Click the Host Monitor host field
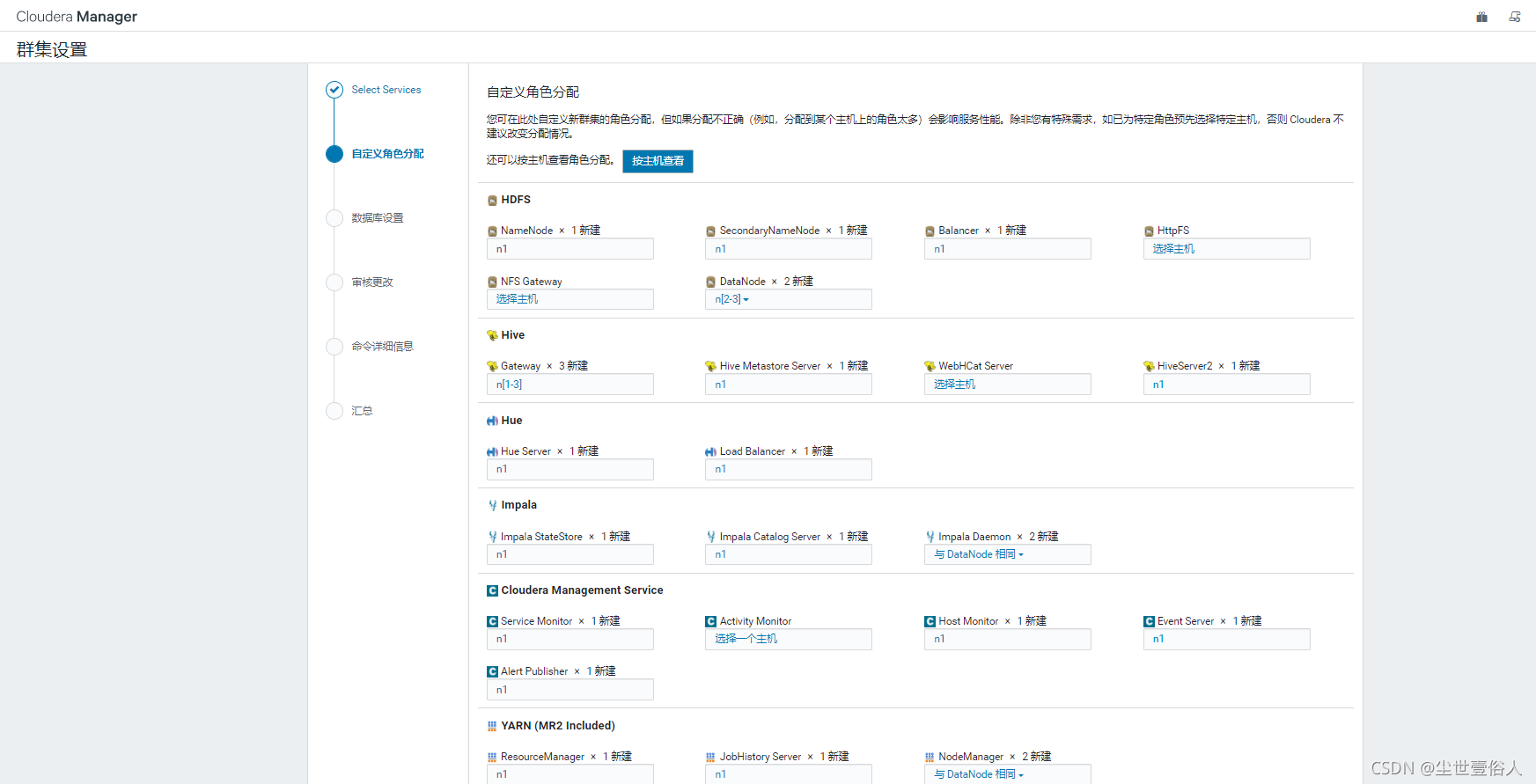The width and height of the screenshot is (1536, 784). click(x=1008, y=639)
